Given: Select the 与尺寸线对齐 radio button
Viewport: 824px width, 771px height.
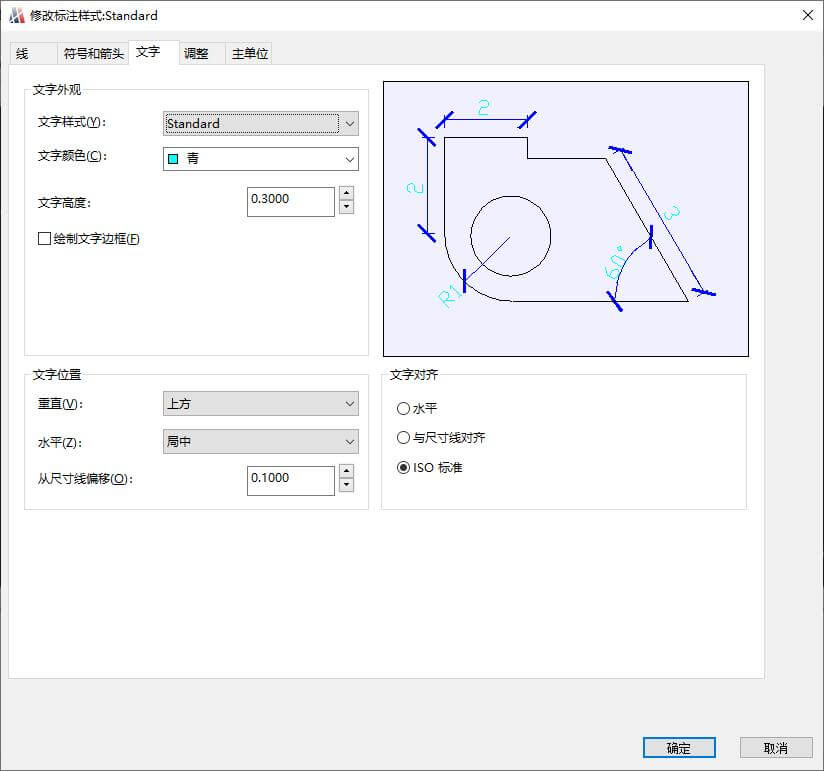Looking at the screenshot, I should 404,437.
